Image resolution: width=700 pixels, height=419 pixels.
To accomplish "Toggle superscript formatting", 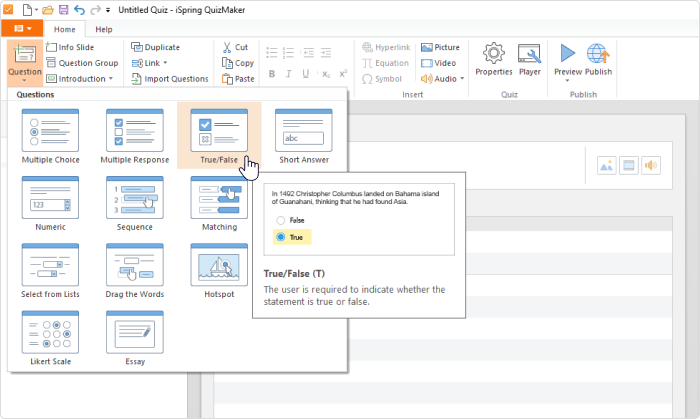I will coord(343,74).
